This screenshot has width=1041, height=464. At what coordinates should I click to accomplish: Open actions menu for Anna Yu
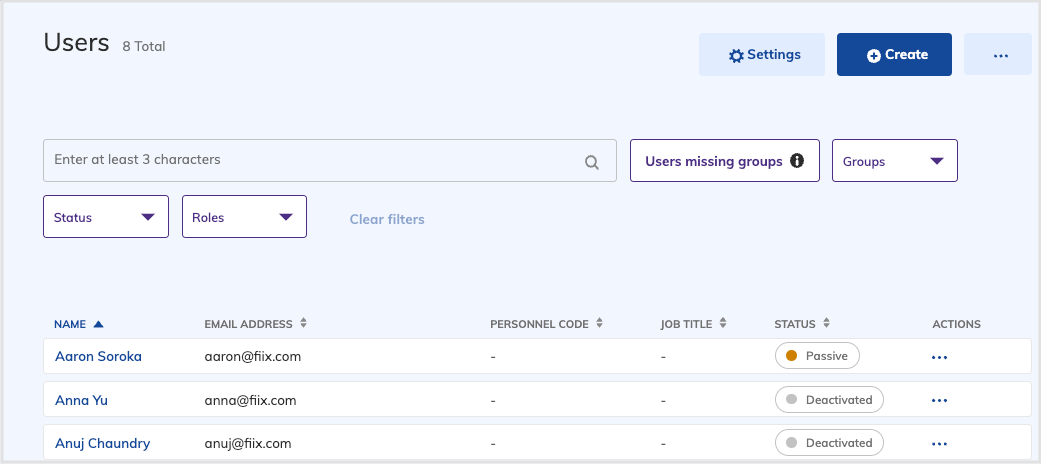[938, 401]
